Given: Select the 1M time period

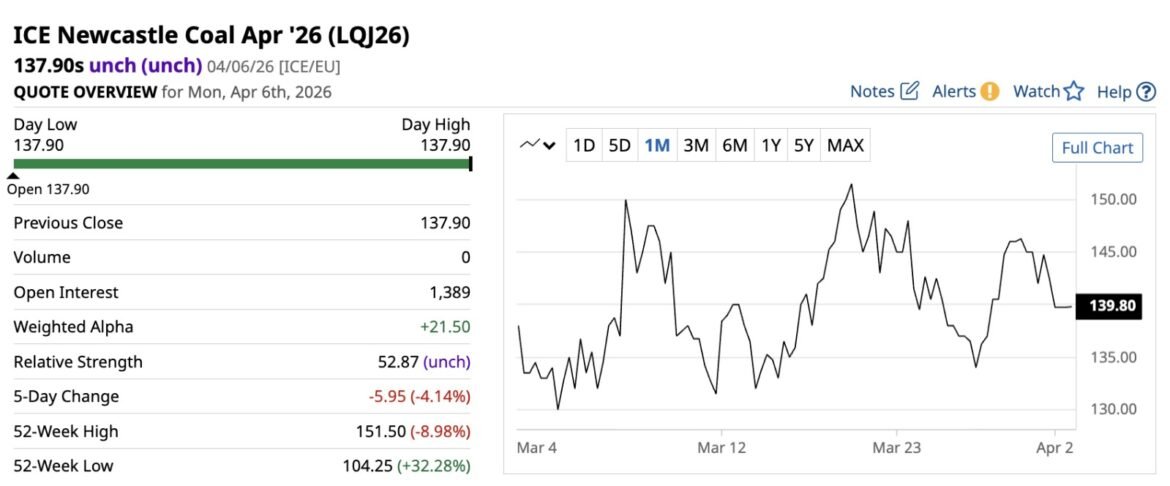Looking at the screenshot, I should (657, 146).
